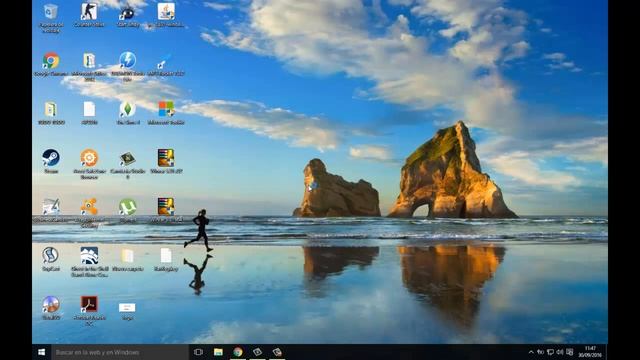Switch to Chrome in the taskbar

(x=238, y=352)
